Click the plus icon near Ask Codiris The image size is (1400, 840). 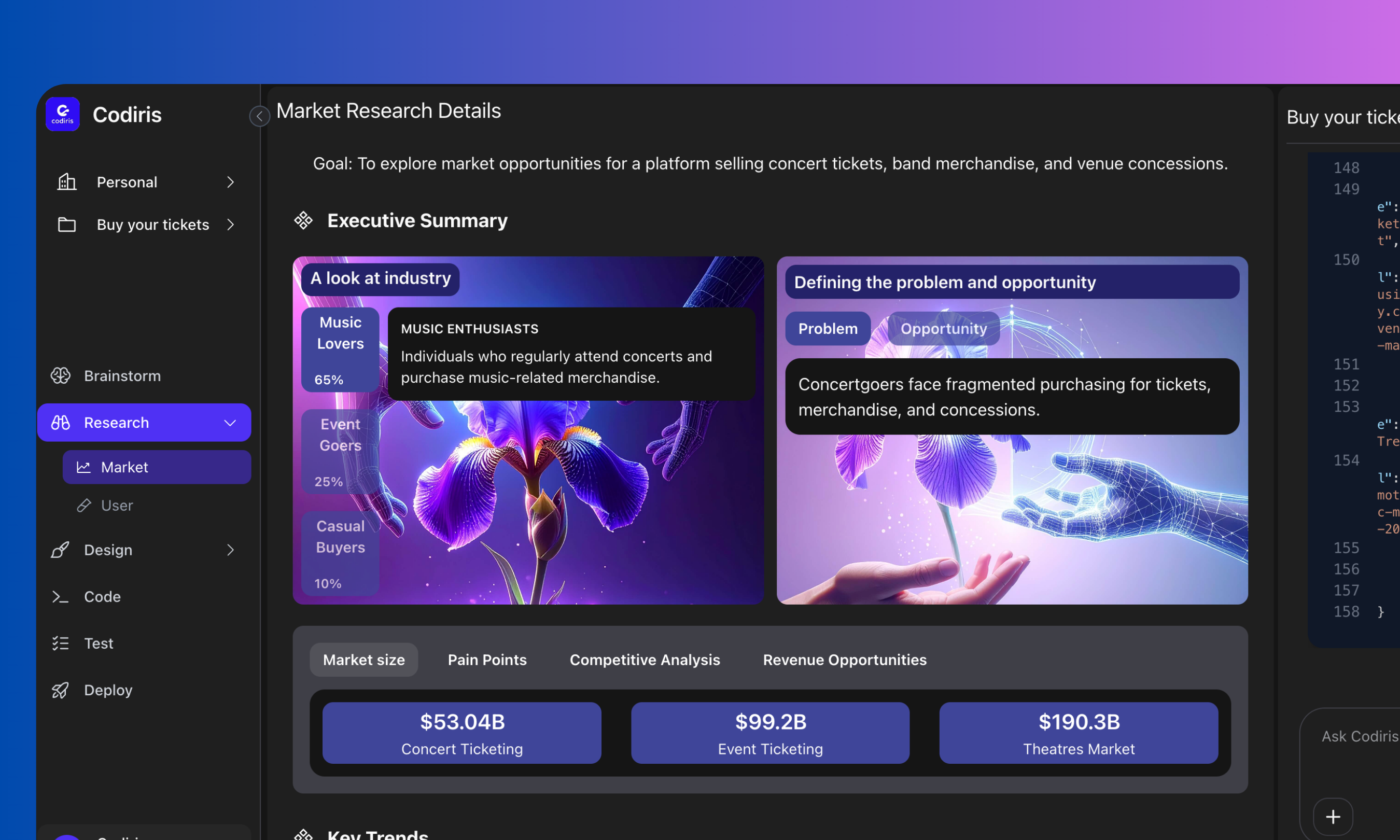[1333, 817]
